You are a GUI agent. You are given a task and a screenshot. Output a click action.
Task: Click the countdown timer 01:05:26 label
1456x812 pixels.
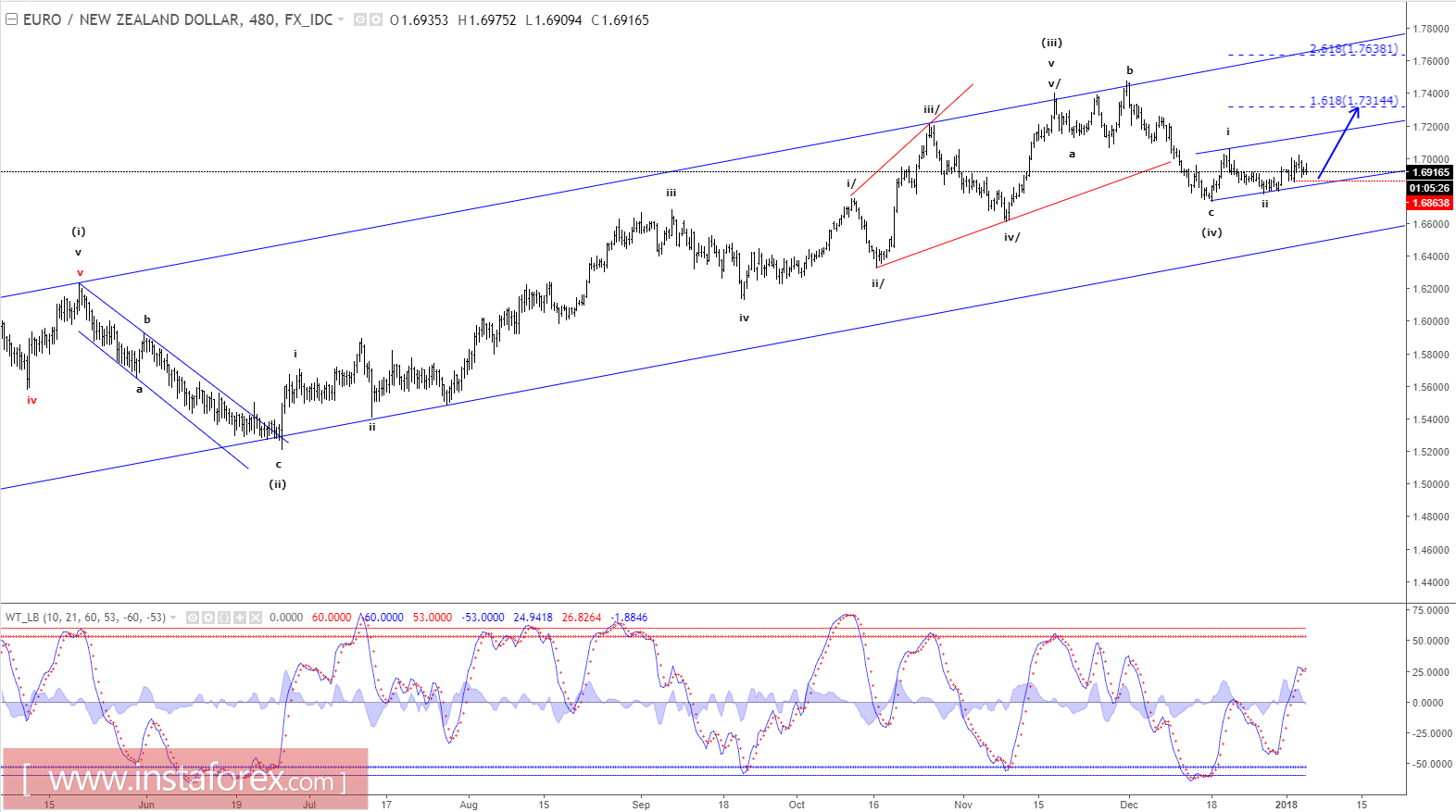pos(1430,188)
